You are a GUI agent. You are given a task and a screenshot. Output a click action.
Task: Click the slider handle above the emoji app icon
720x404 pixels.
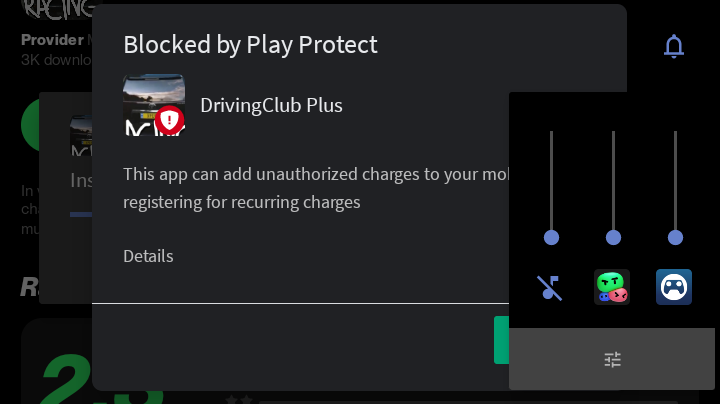click(x=613, y=238)
